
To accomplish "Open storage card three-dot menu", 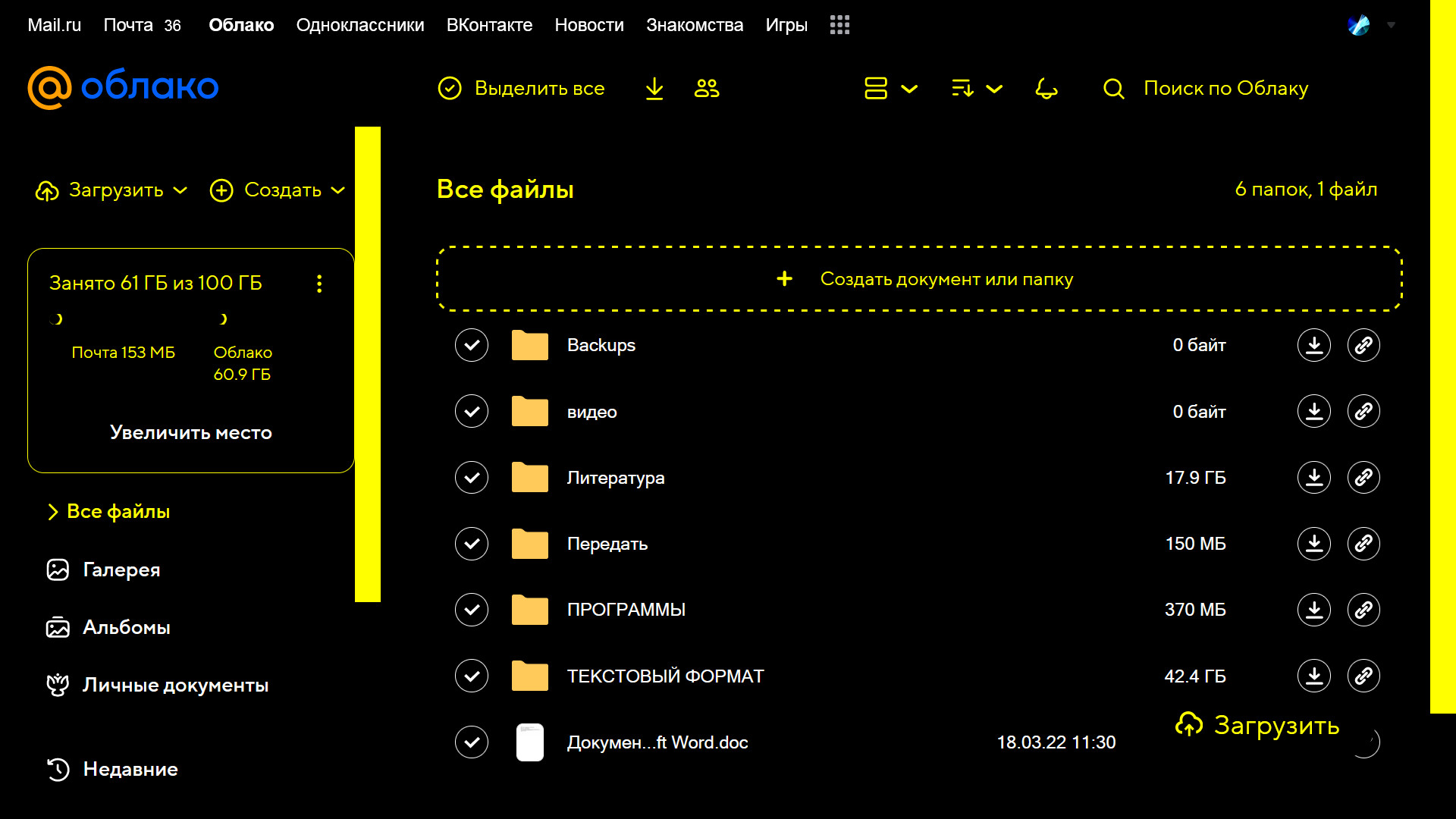I will pos(319,284).
